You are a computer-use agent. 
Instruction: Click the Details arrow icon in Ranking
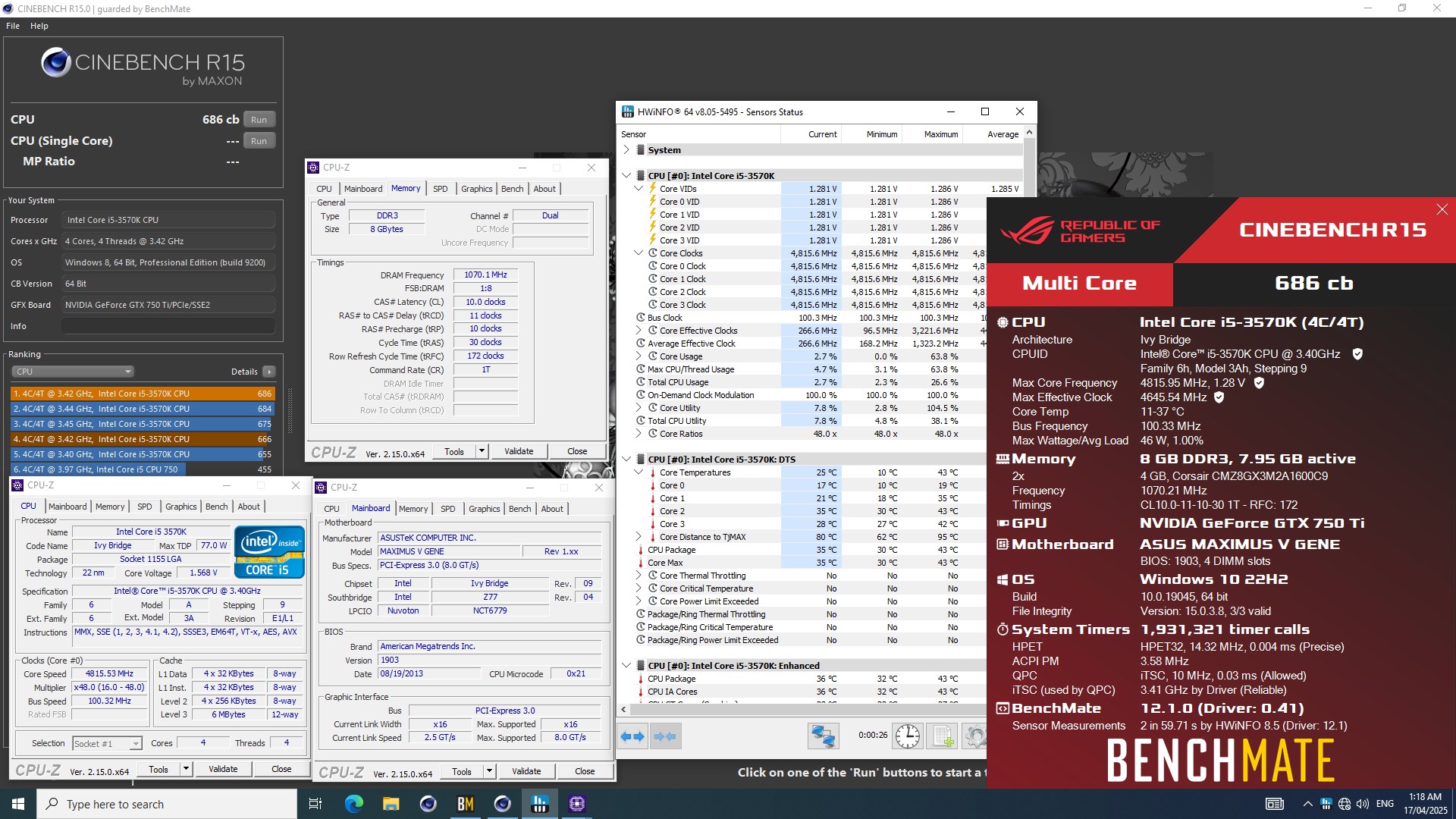268,372
